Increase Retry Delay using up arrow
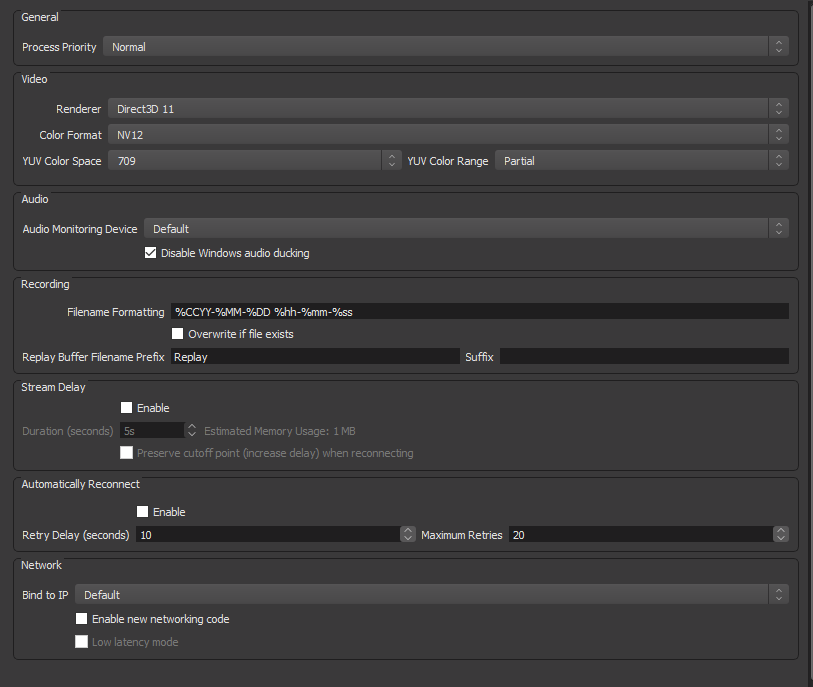Viewport: 813px width, 687px height. [408, 530]
